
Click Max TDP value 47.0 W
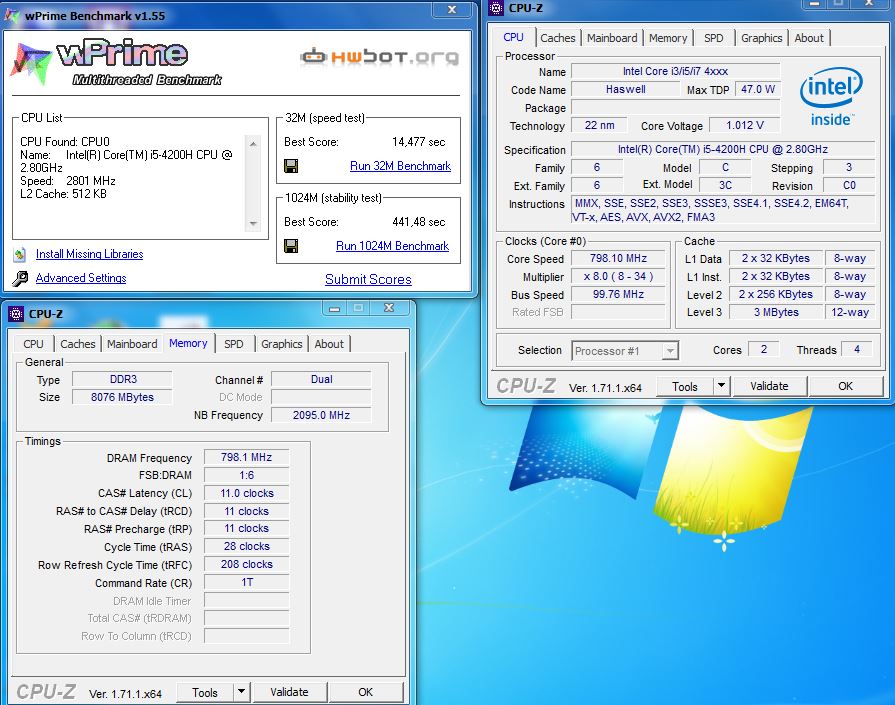click(x=758, y=90)
